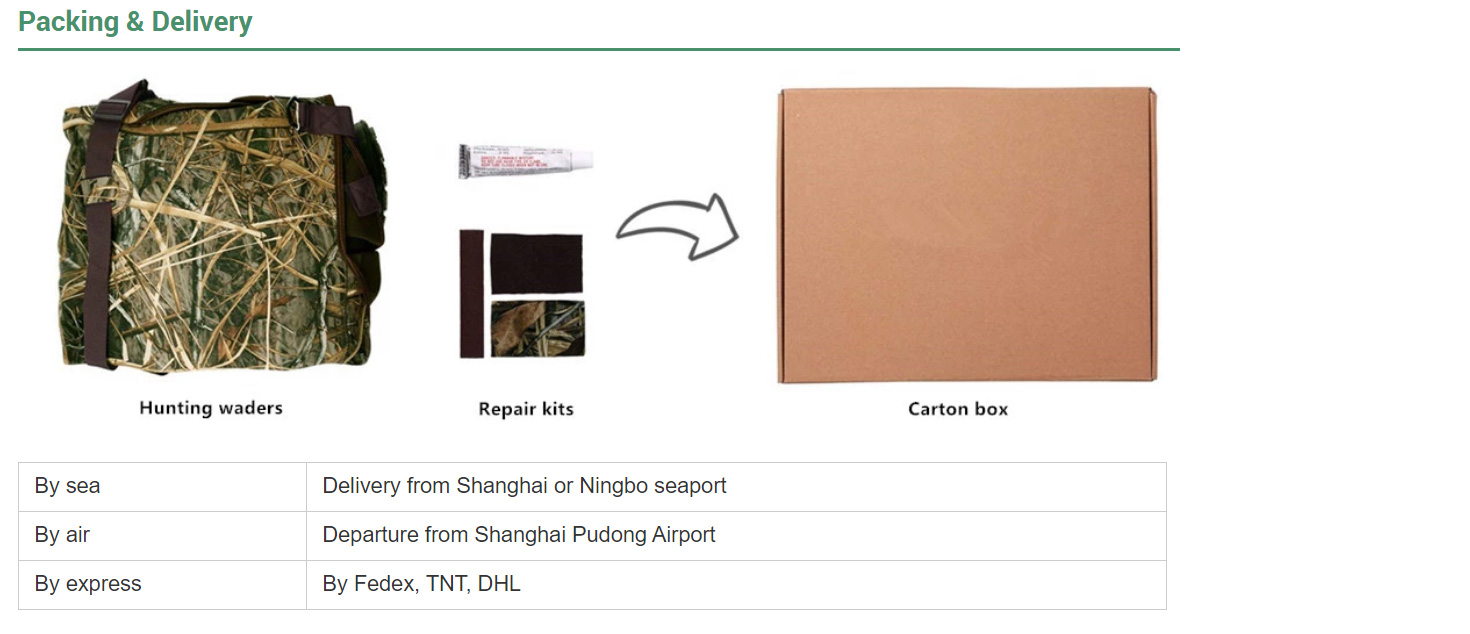Click the green divider line under heading

point(599,48)
